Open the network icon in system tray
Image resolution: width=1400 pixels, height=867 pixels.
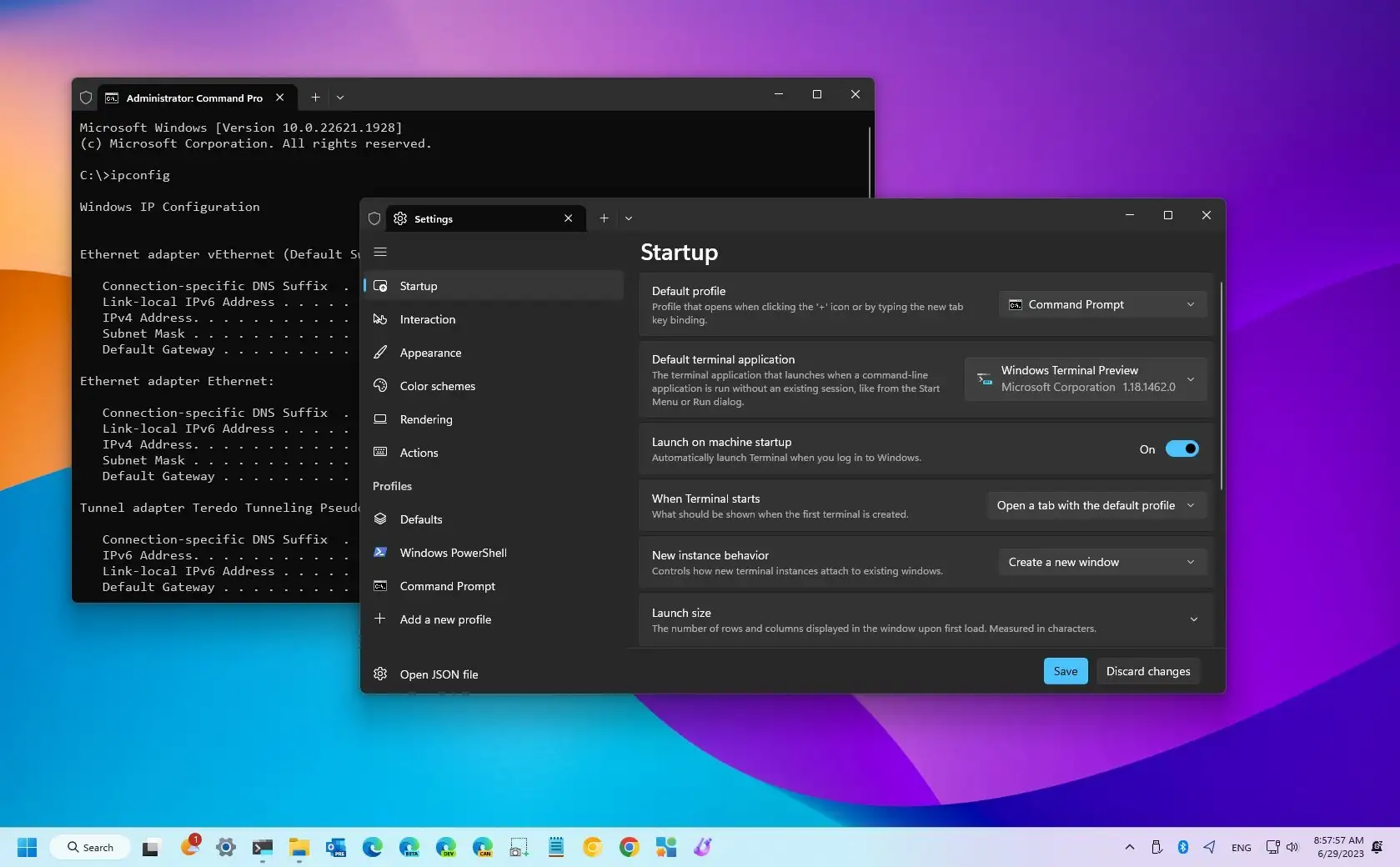click(1272, 847)
